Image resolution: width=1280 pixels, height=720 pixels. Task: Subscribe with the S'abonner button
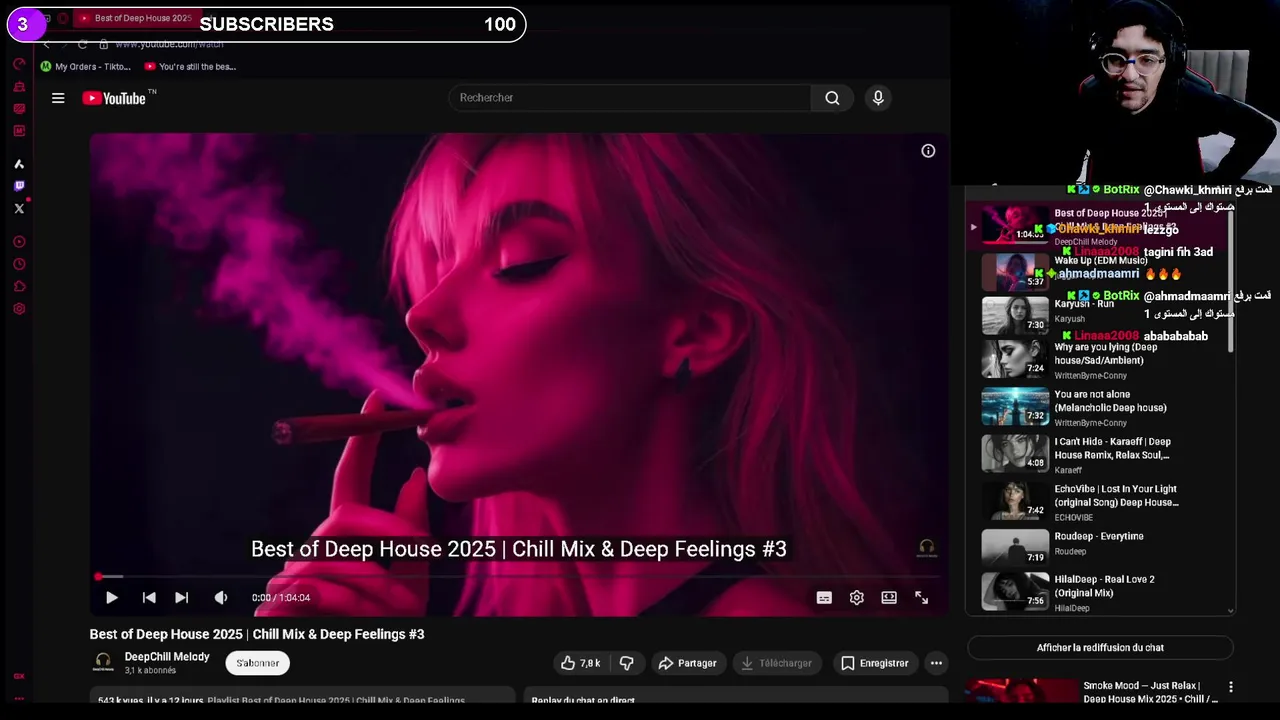(258, 663)
